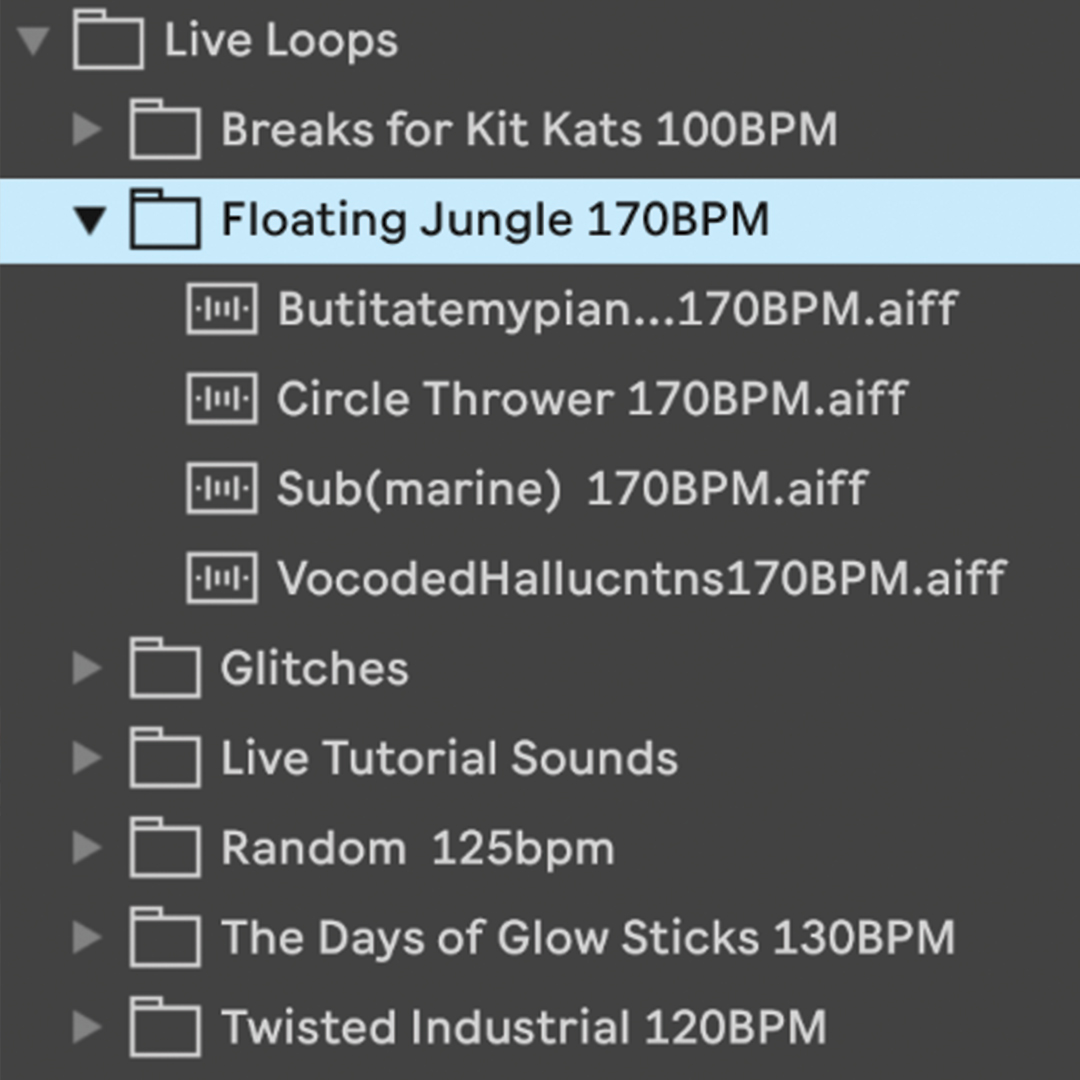This screenshot has height=1080, width=1080.
Task: Select VocodedHallucntns170BPM.aiff sample
Action: point(641,578)
